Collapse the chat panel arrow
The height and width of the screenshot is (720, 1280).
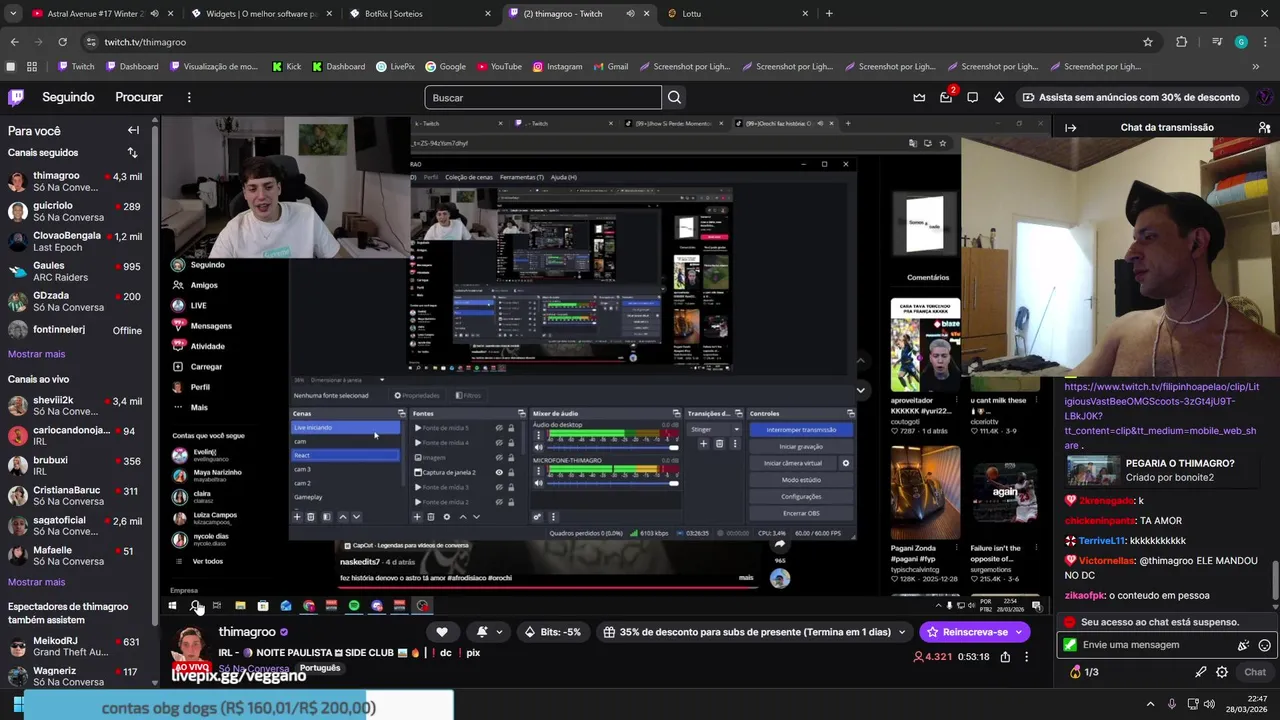coord(1070,127)
